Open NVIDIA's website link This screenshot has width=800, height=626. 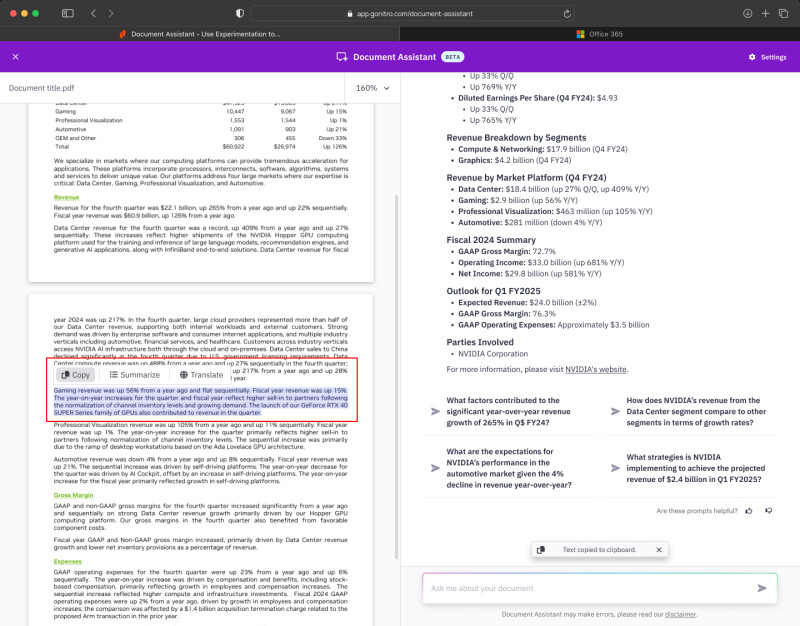pyautogui.click(x=595, y=369)
